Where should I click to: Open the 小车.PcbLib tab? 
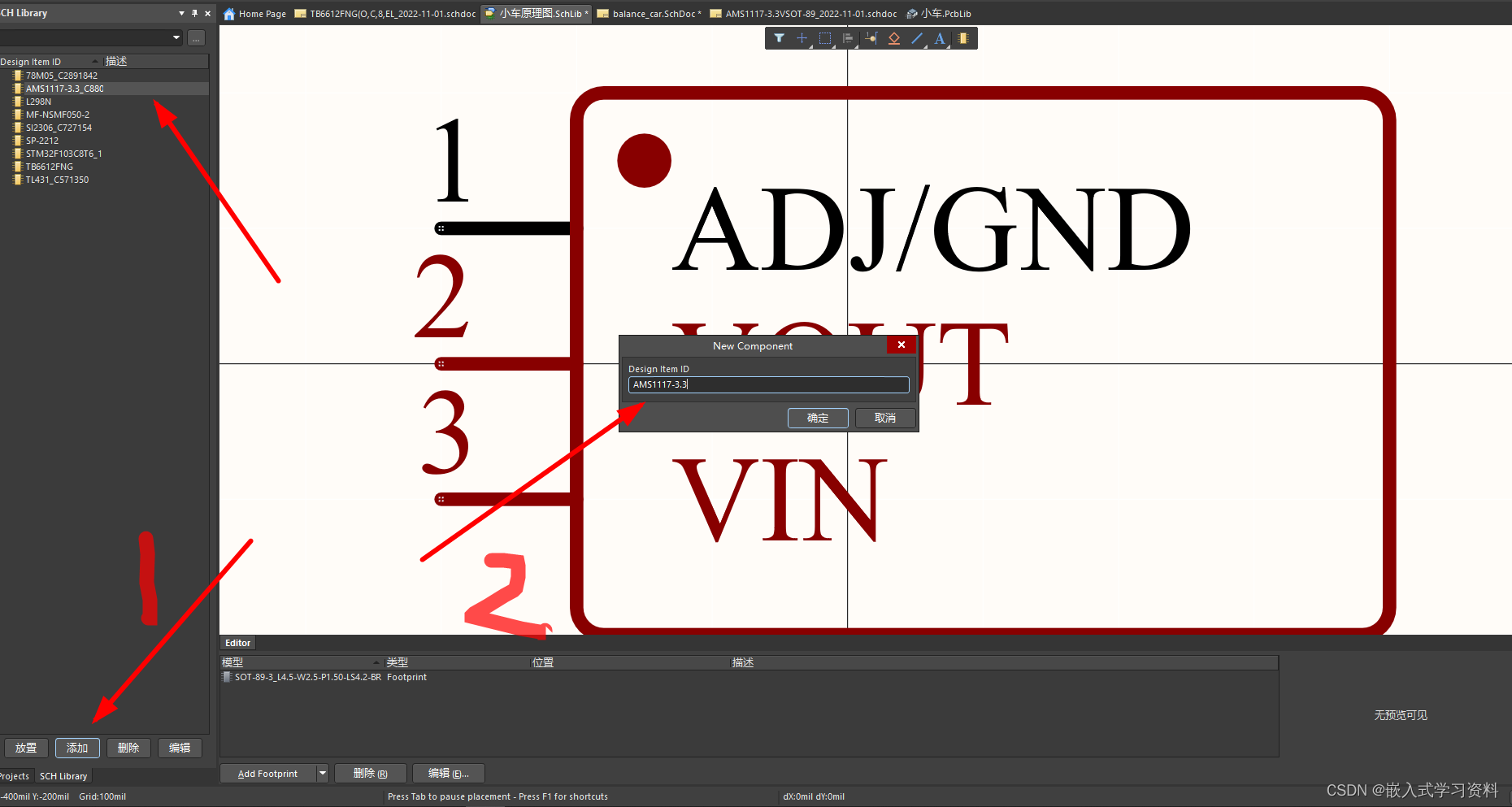tap(939, 14)
